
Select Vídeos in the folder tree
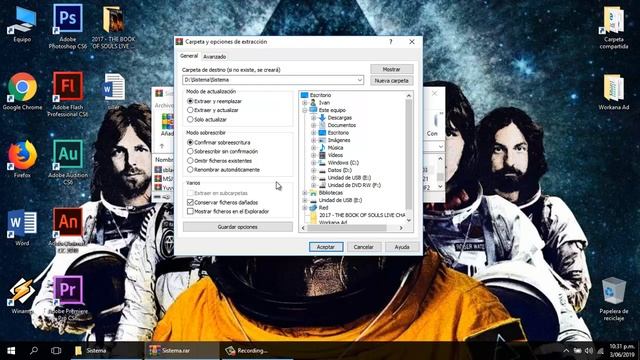pyautogui.click(x=335, y=155)
